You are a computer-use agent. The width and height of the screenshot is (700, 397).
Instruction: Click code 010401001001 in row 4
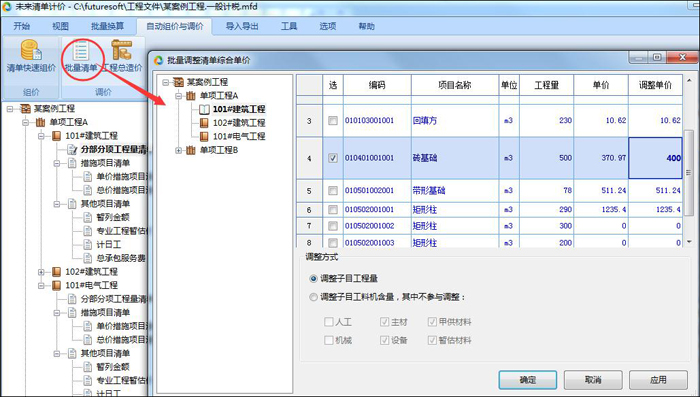point(370,158)
